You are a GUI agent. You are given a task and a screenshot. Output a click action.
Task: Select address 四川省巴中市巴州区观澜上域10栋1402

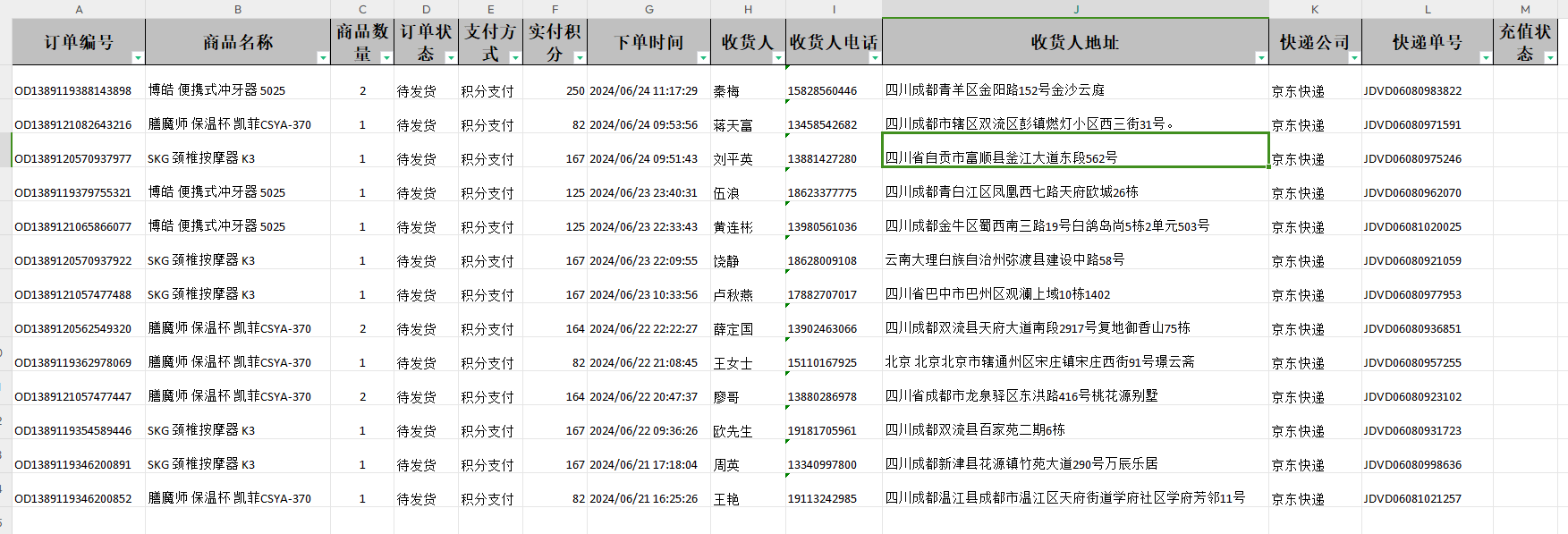(x=998, y=294)
